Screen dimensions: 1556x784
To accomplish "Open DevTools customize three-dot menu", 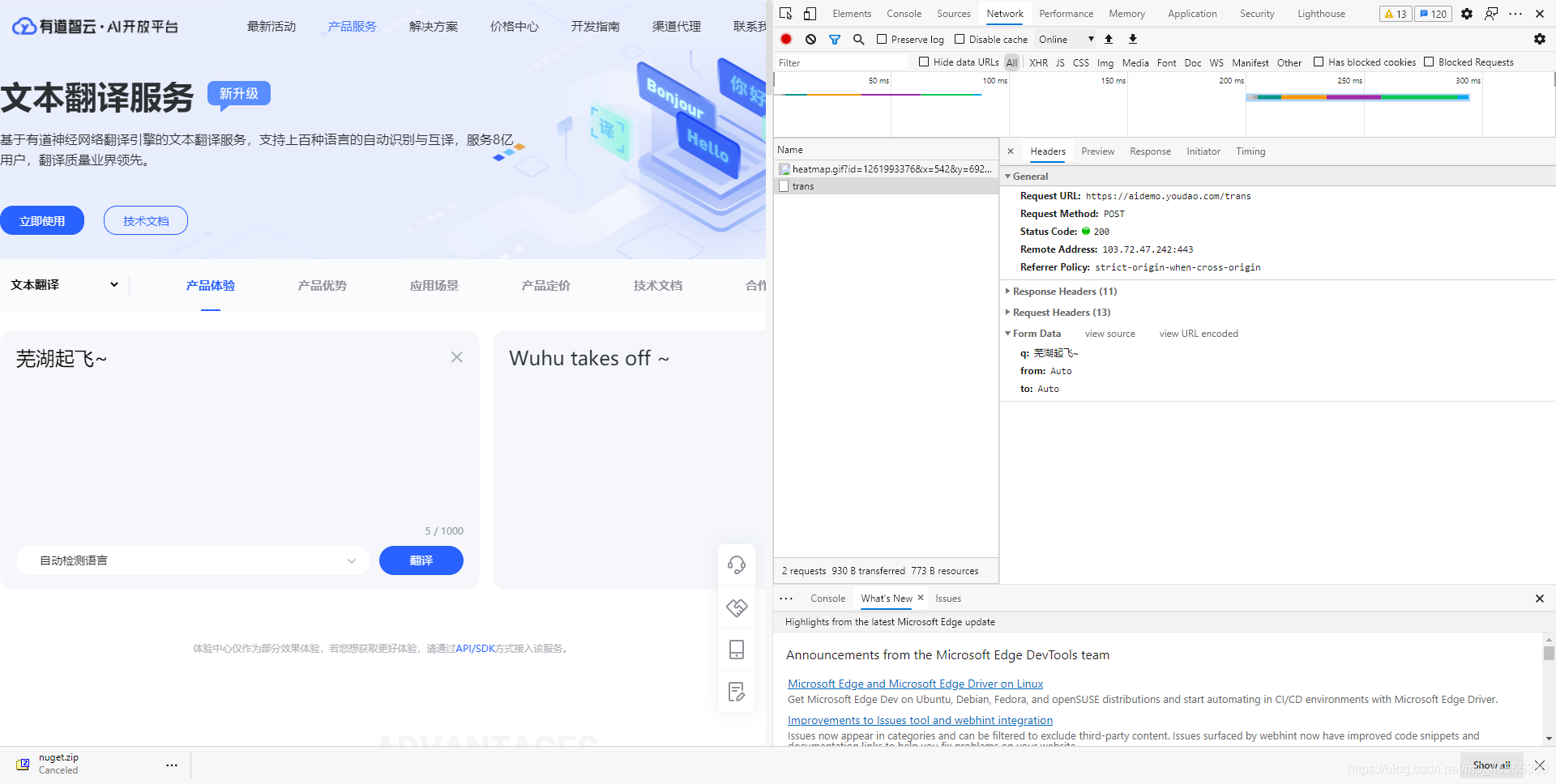I will [1515, 14].
